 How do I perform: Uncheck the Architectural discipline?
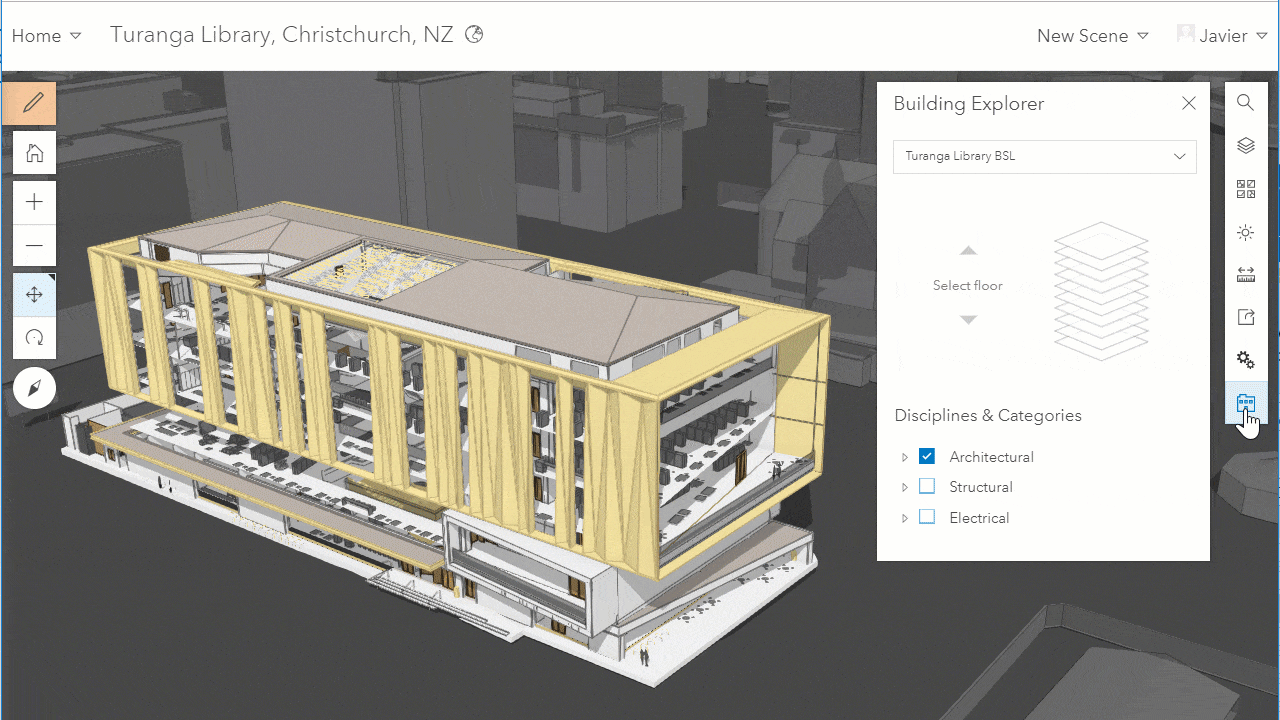tap(927, 456)
